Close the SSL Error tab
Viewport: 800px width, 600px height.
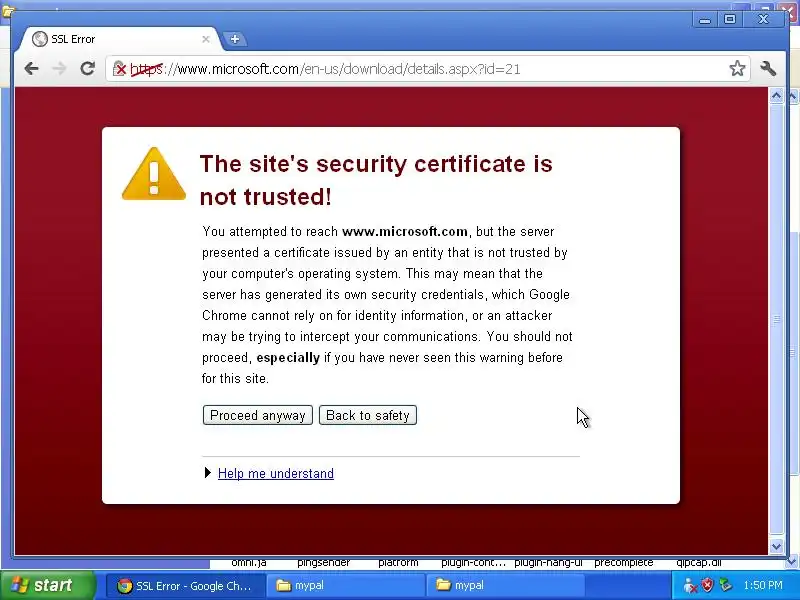coord(206,39)
